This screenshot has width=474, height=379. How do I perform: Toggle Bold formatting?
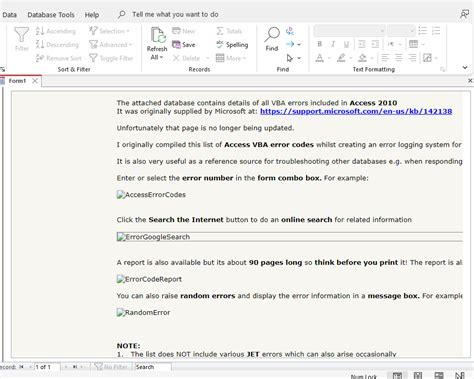click(320, 44)
